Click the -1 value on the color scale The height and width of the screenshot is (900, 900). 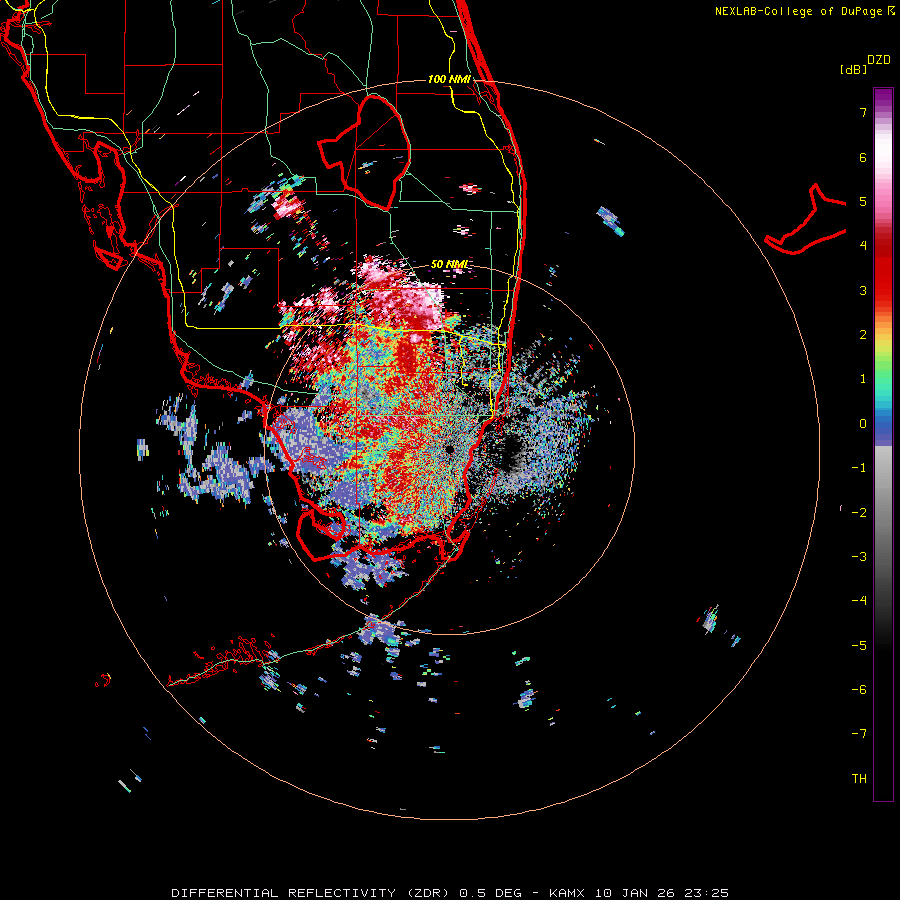click(x=859, y=468)
